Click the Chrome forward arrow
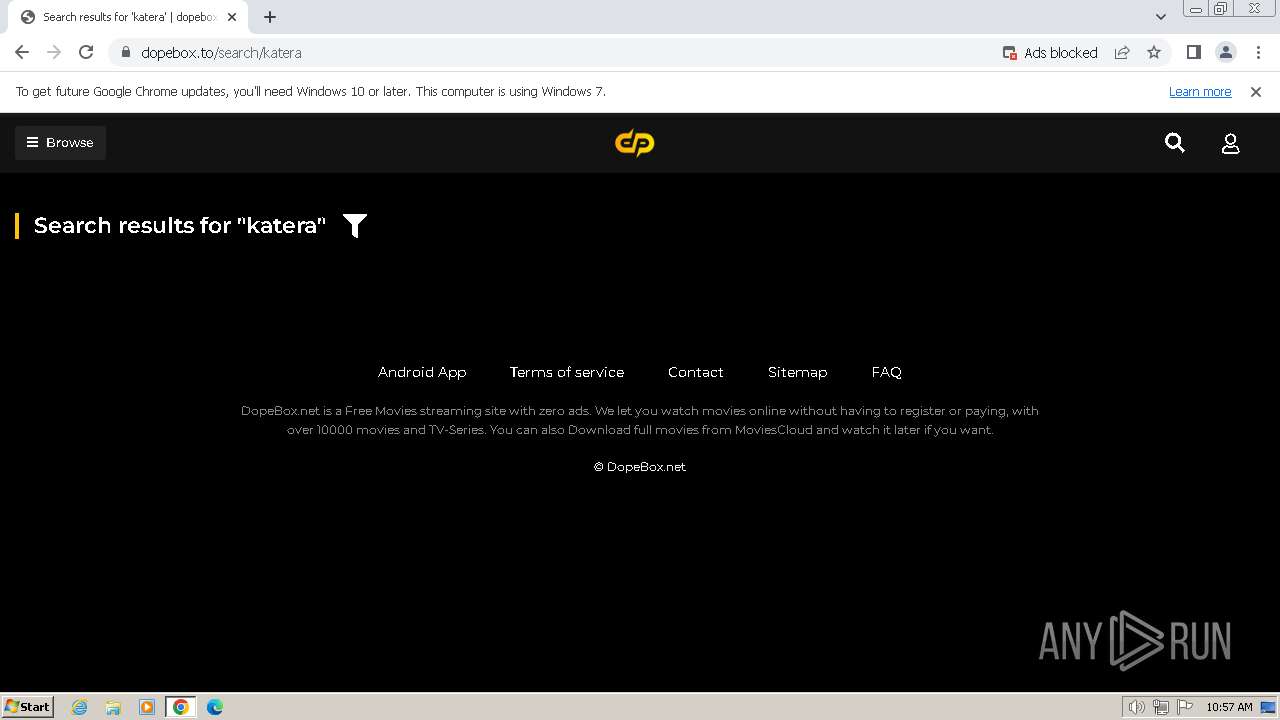The image size is (1280, 720). [54, 52]
